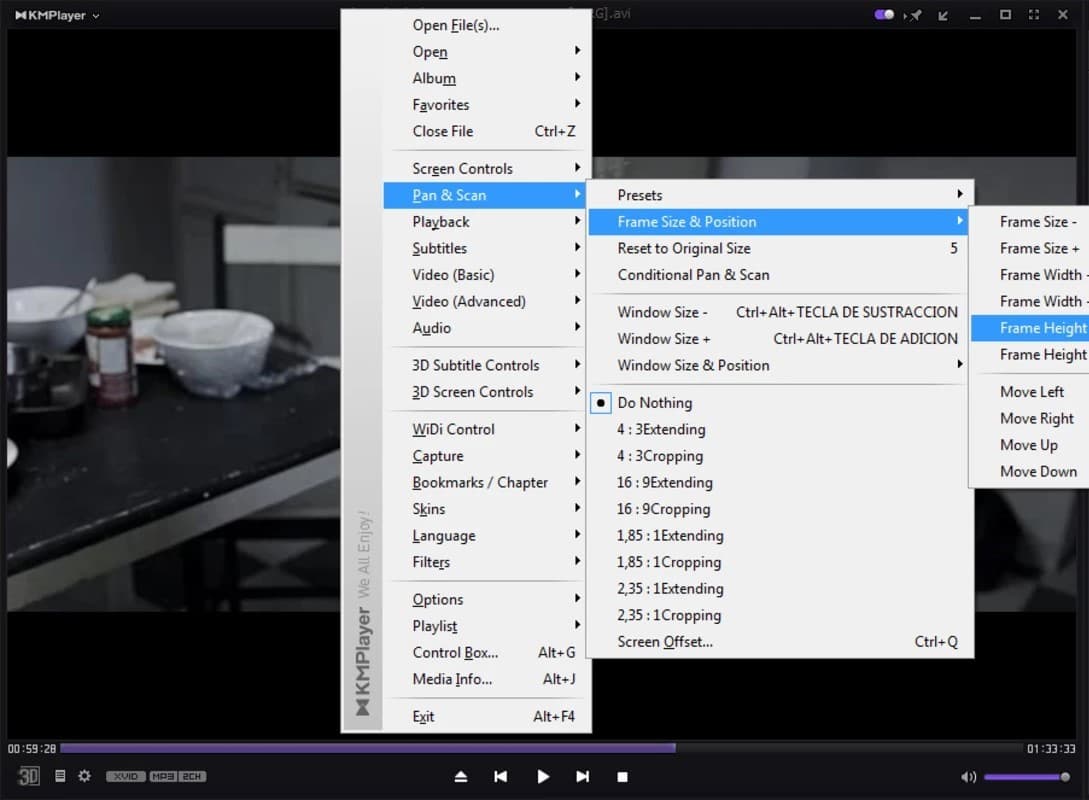The height and width of the screenshot is (800, 1089).
Task: Toggle the purple switch in title bar
Action: pos(884,15)
